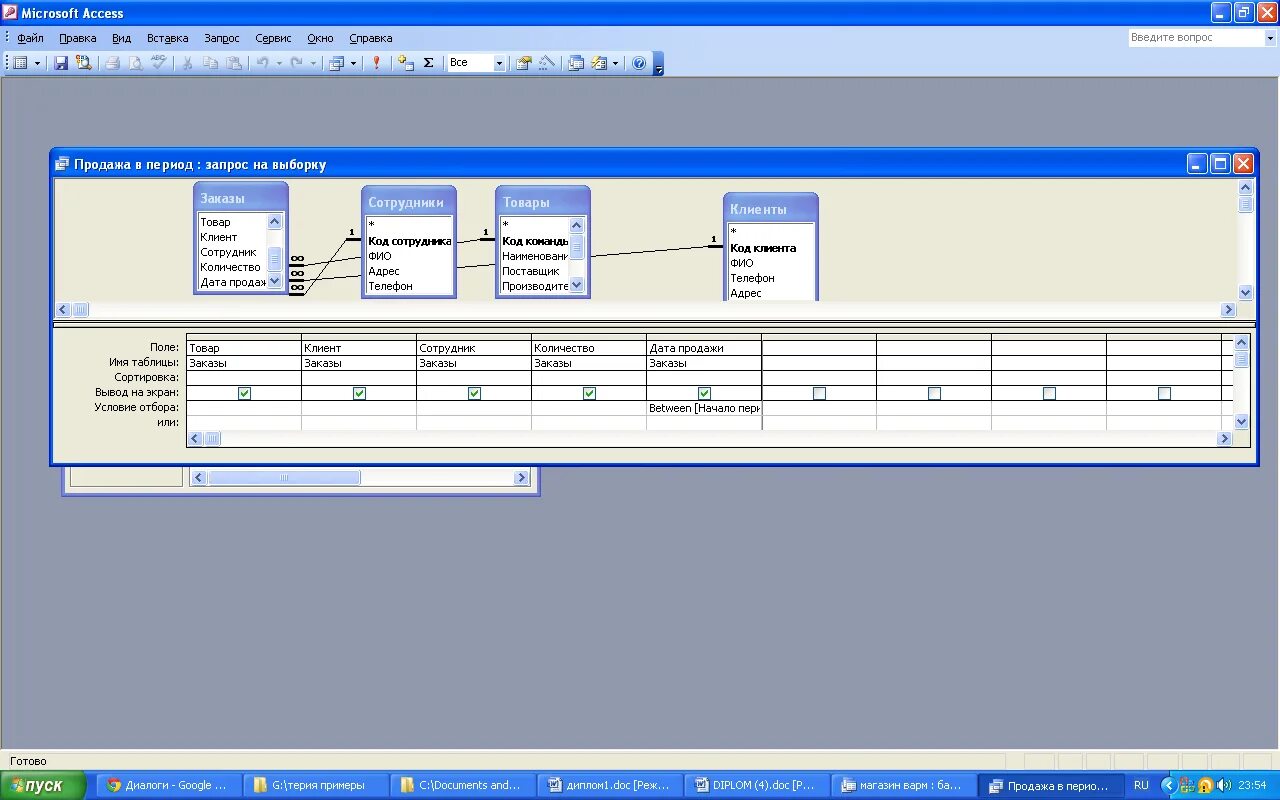Image resolution: width=1280 pixels, height=800 pixels.
Task: Open the Вид menu
Action: (x=121, y=38)
